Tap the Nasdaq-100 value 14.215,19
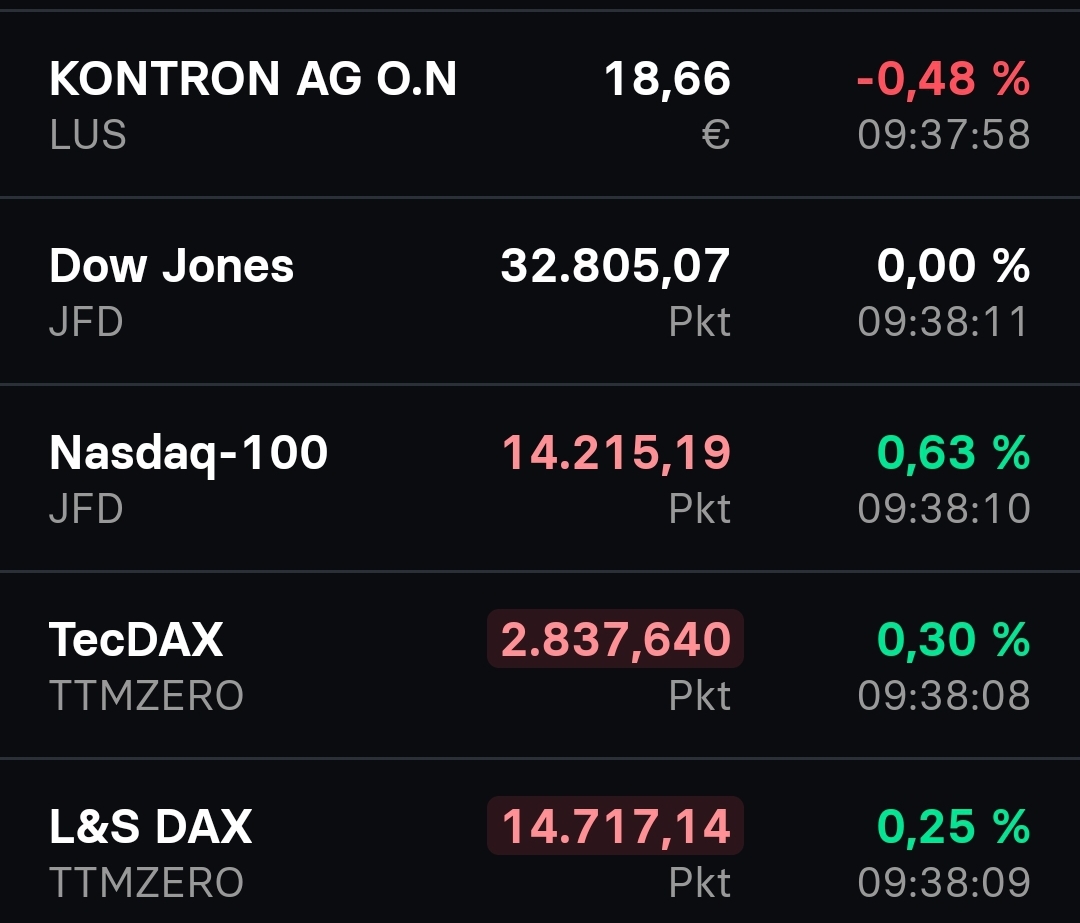 616,453
